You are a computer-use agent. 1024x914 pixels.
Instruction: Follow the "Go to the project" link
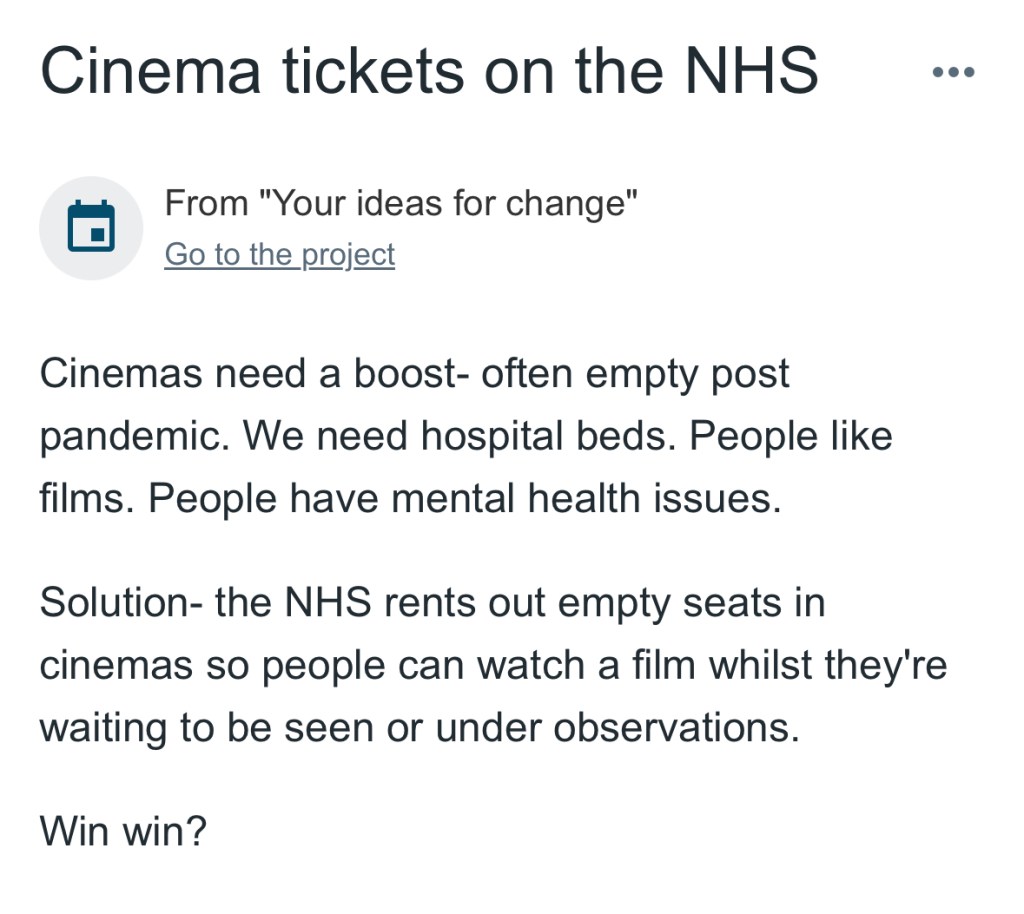[279, 255]
